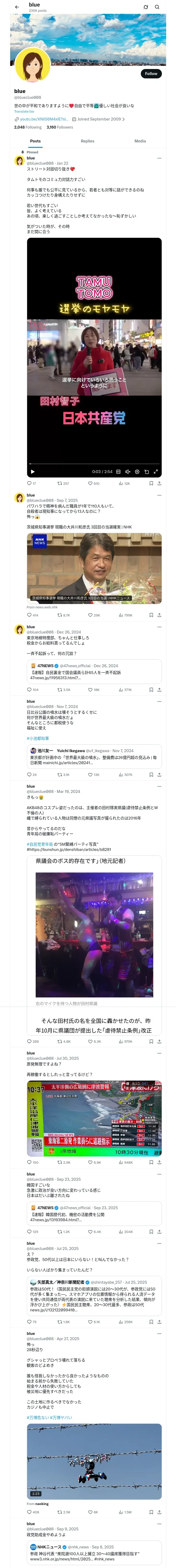
Task: Enter fullscreen on pinned video
Action: tap(156, 472)
